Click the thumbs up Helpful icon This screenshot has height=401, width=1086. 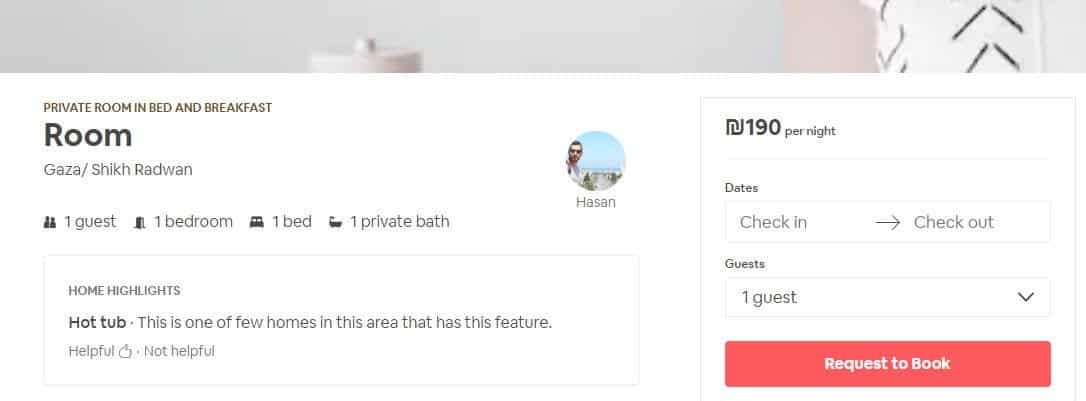point(125,351)
